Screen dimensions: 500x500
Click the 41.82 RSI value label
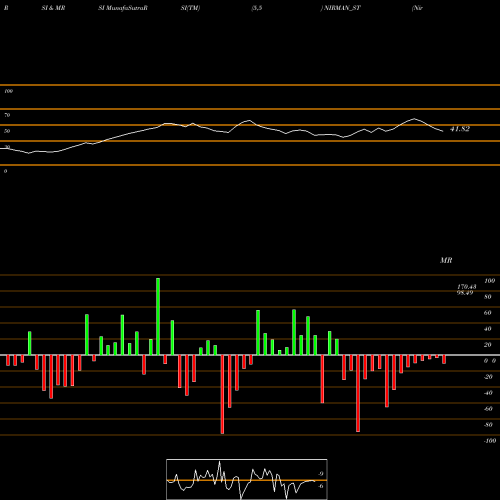click(460, 129)
